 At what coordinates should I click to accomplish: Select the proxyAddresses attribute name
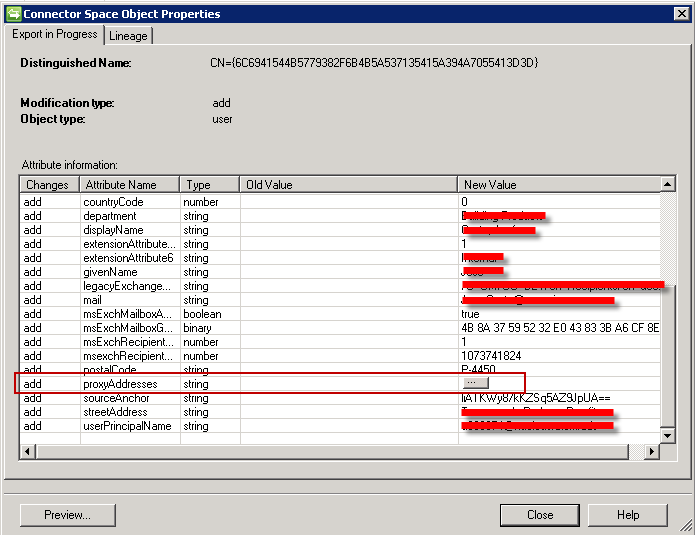(120, 384)
